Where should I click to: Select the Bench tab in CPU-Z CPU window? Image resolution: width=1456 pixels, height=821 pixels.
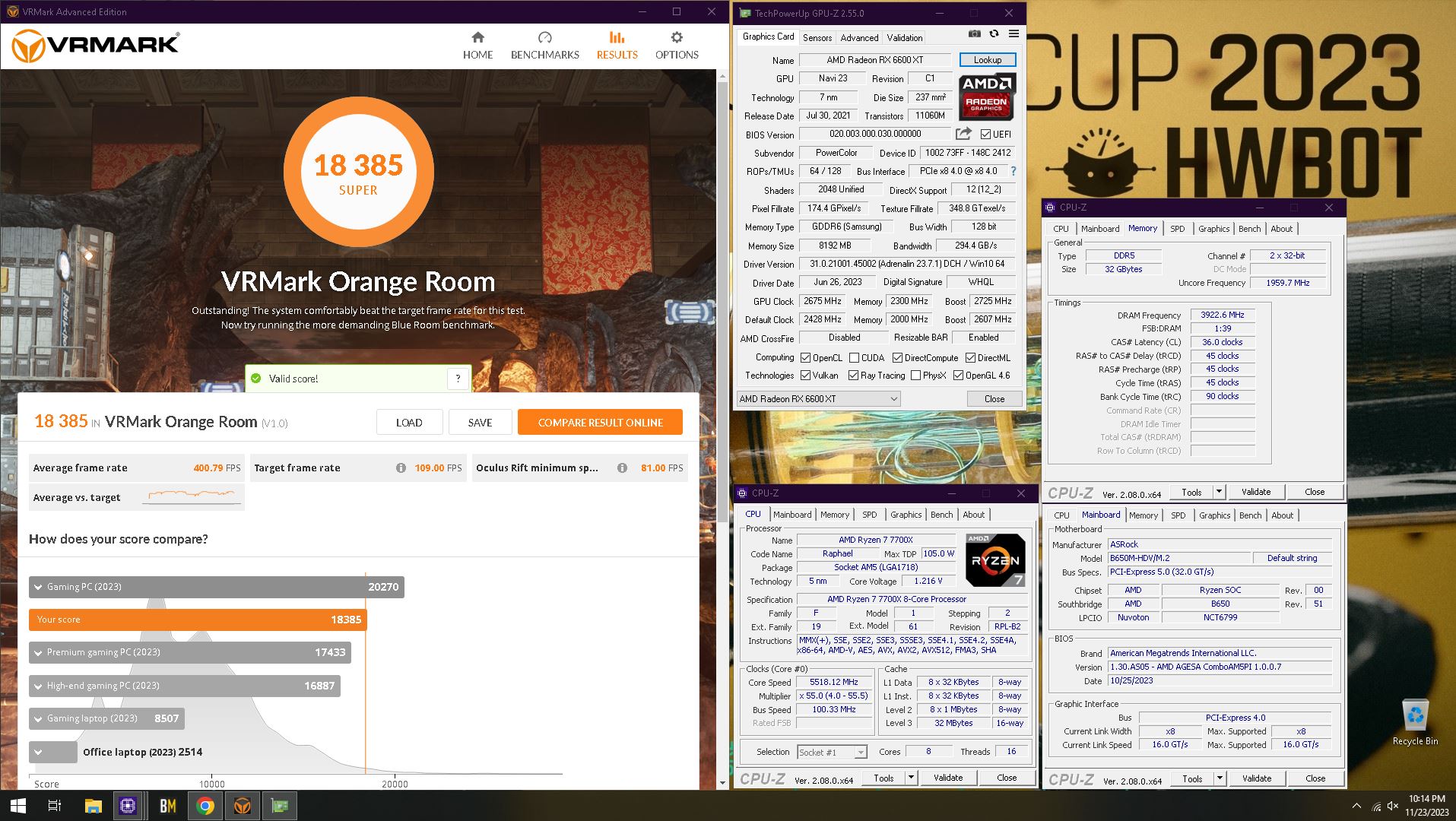coord(941,515)
